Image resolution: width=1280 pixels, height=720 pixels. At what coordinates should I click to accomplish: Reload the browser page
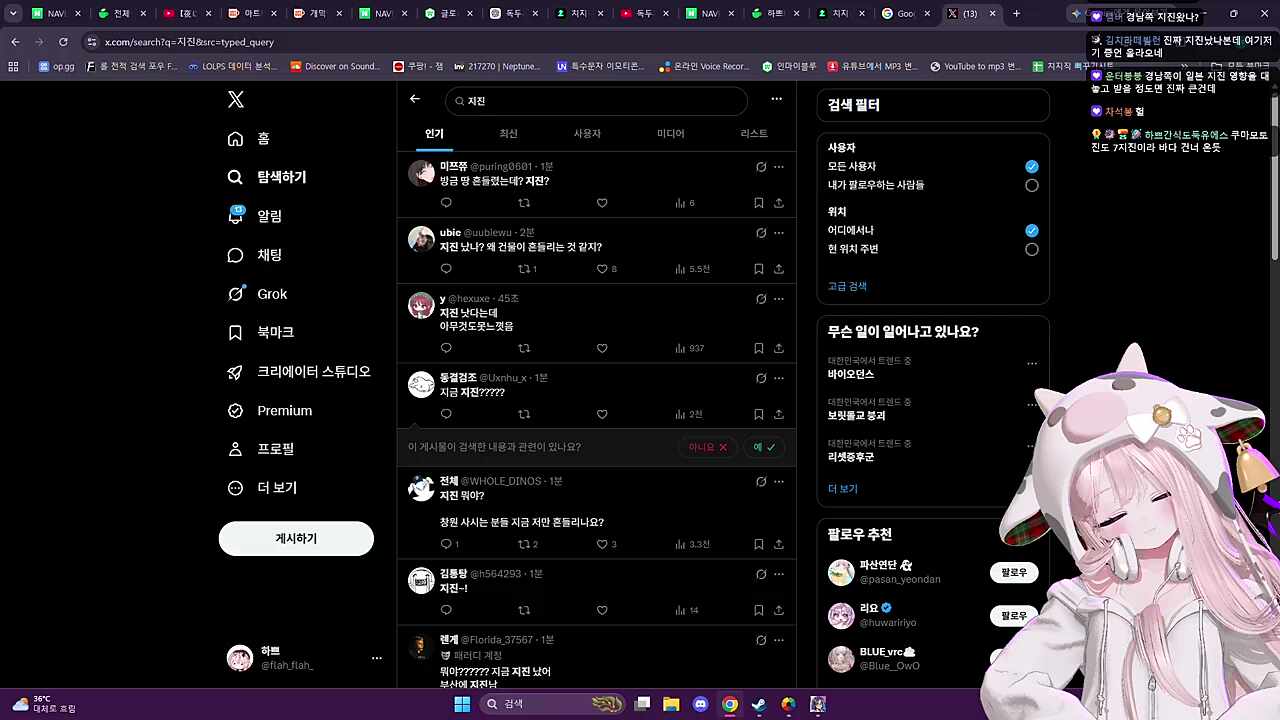coord(63,42)
